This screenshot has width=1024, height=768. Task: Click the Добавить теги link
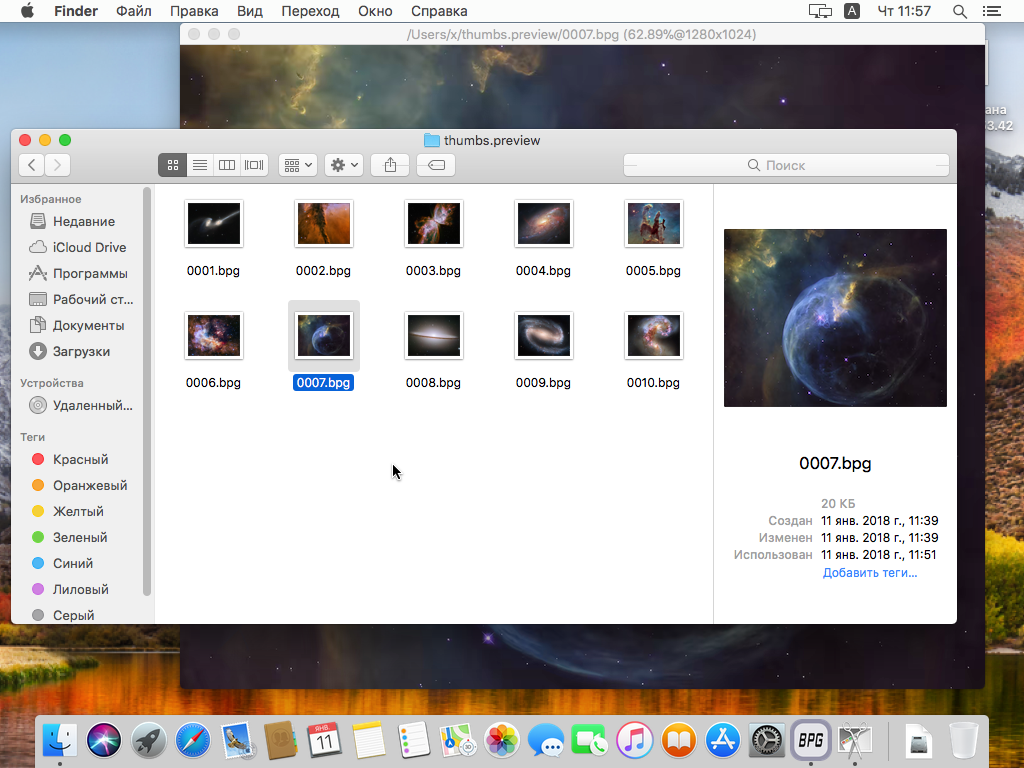869,572
